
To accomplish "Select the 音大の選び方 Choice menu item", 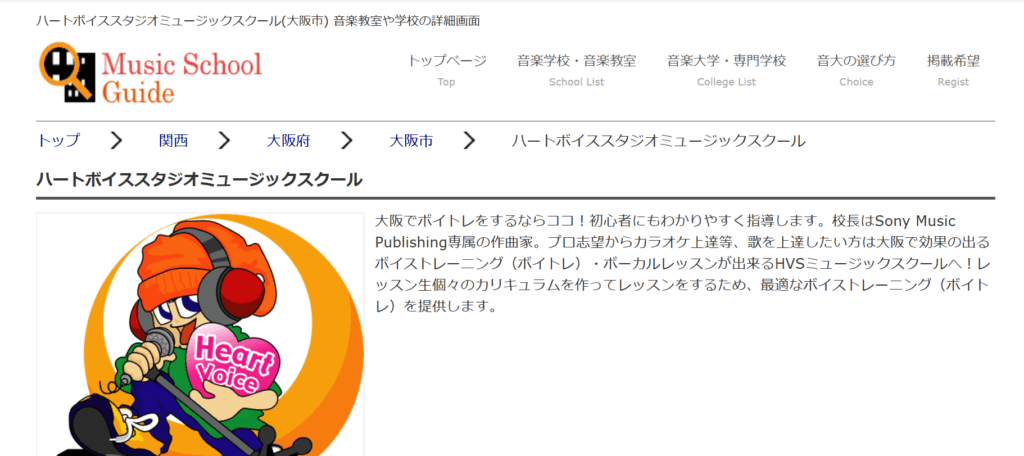I will tap(856, 71).
